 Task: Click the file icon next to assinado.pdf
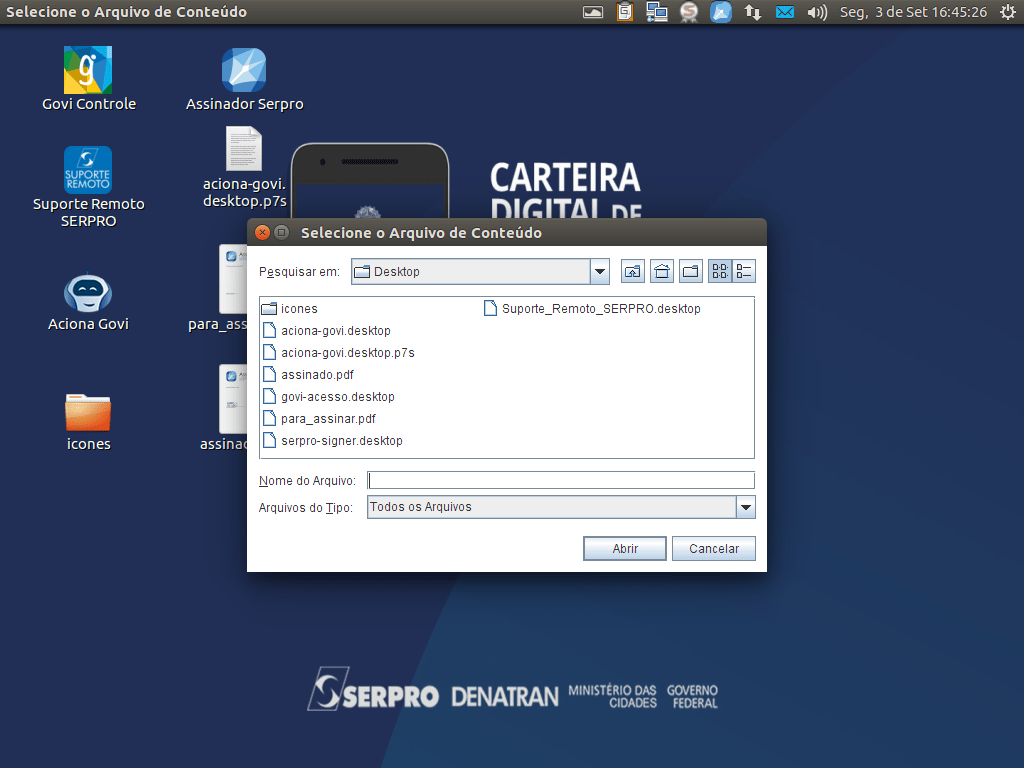269,375
